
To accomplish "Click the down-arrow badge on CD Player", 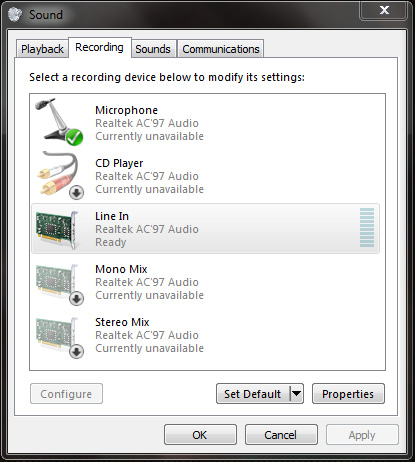I will pos(76,192).
